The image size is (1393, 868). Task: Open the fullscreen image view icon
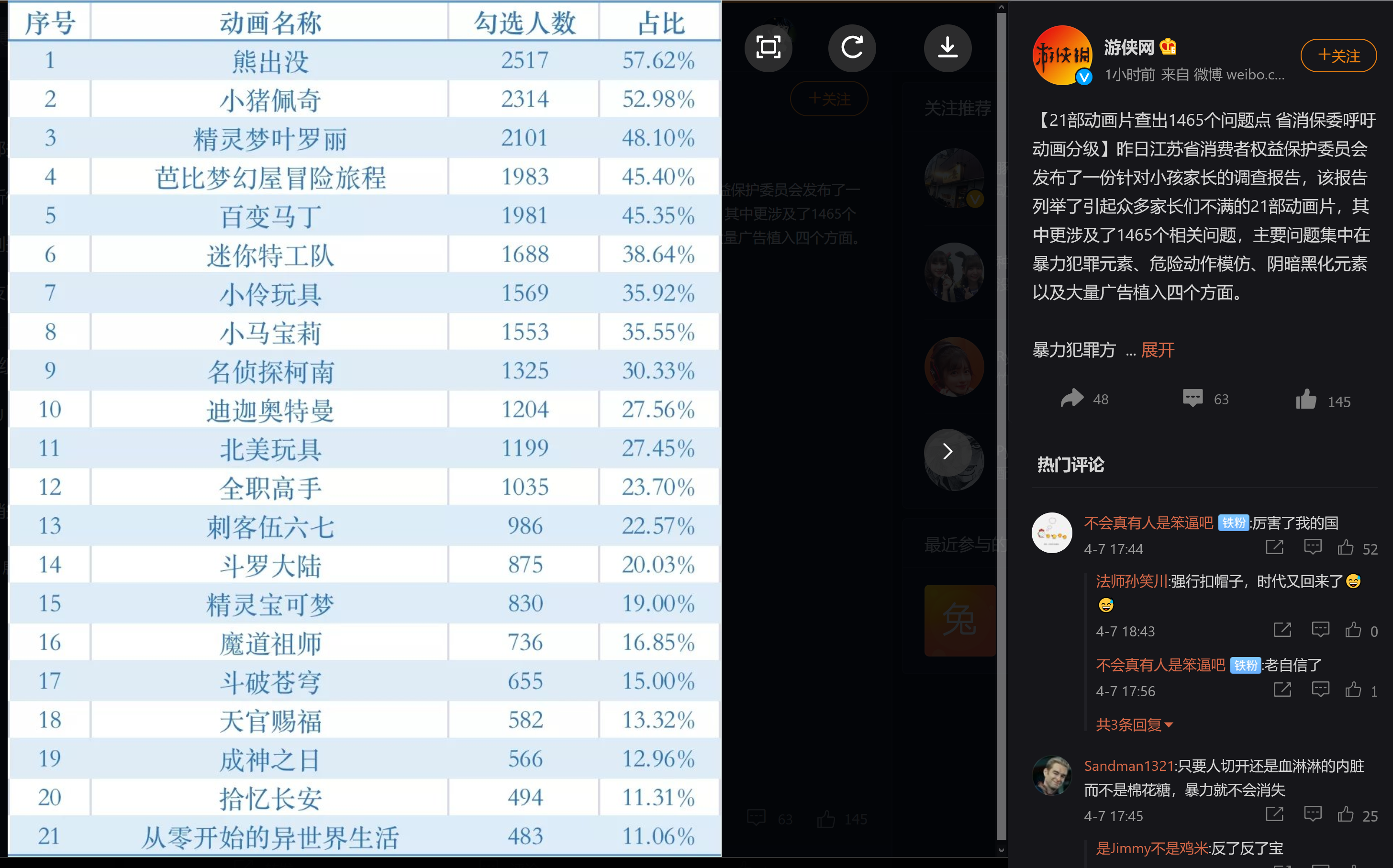pyautogui.click(x=768, y=47)
